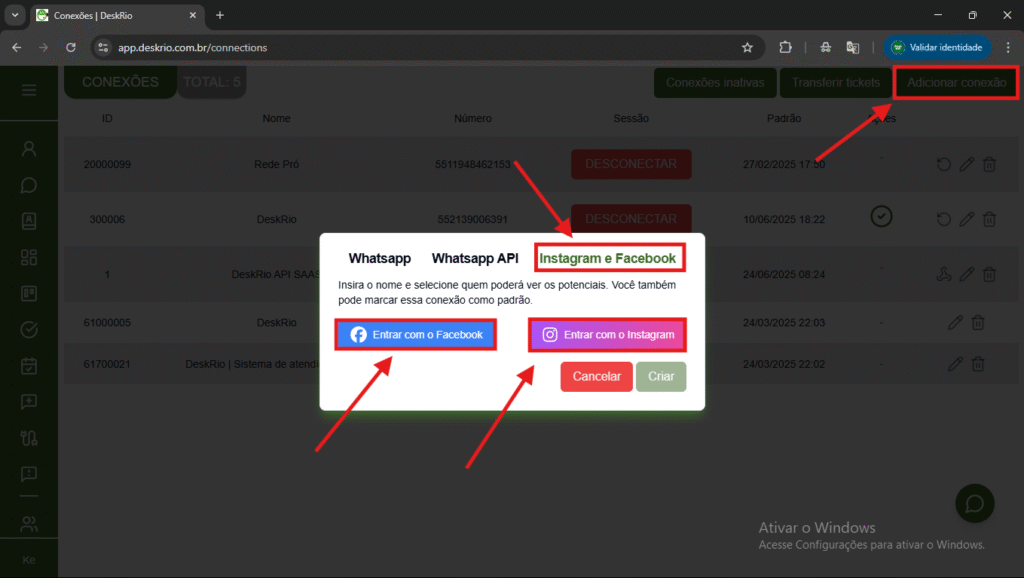Edit the DeskRio API SAAS connection

point(967,274)
